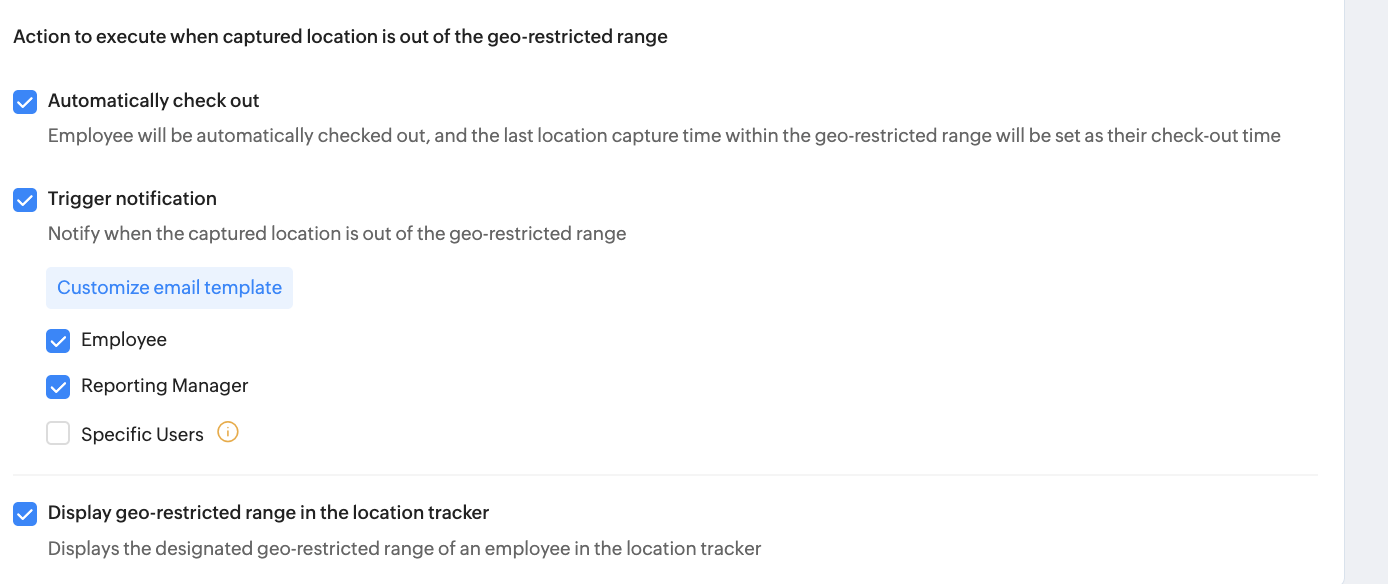Select the Employee label text
1388x584 pixels.
pyautogui.click(x=124, y=340)
